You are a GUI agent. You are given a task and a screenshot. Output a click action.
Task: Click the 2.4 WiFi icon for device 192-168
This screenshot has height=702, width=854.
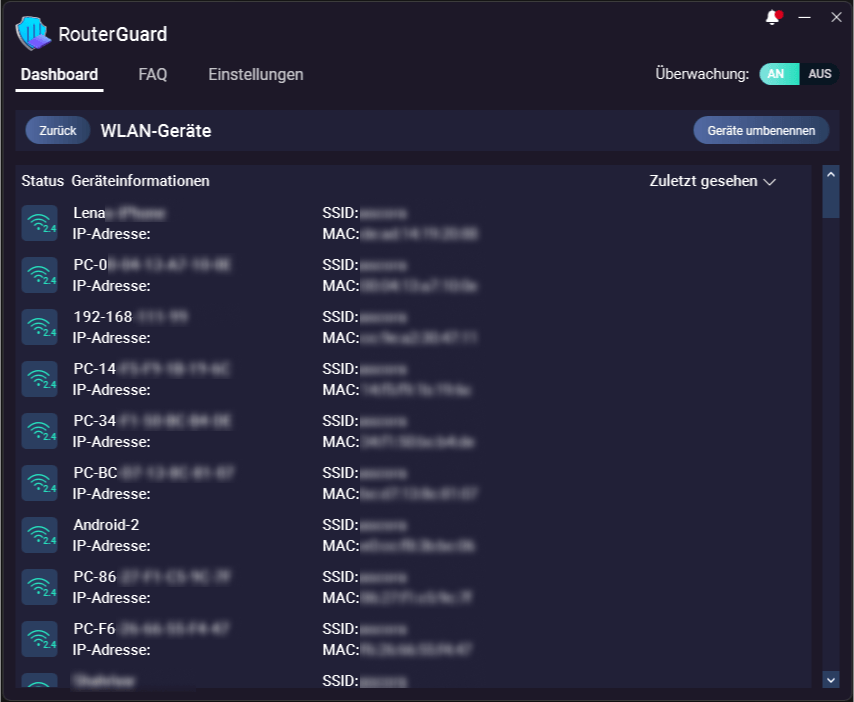(x=39, y=326)
